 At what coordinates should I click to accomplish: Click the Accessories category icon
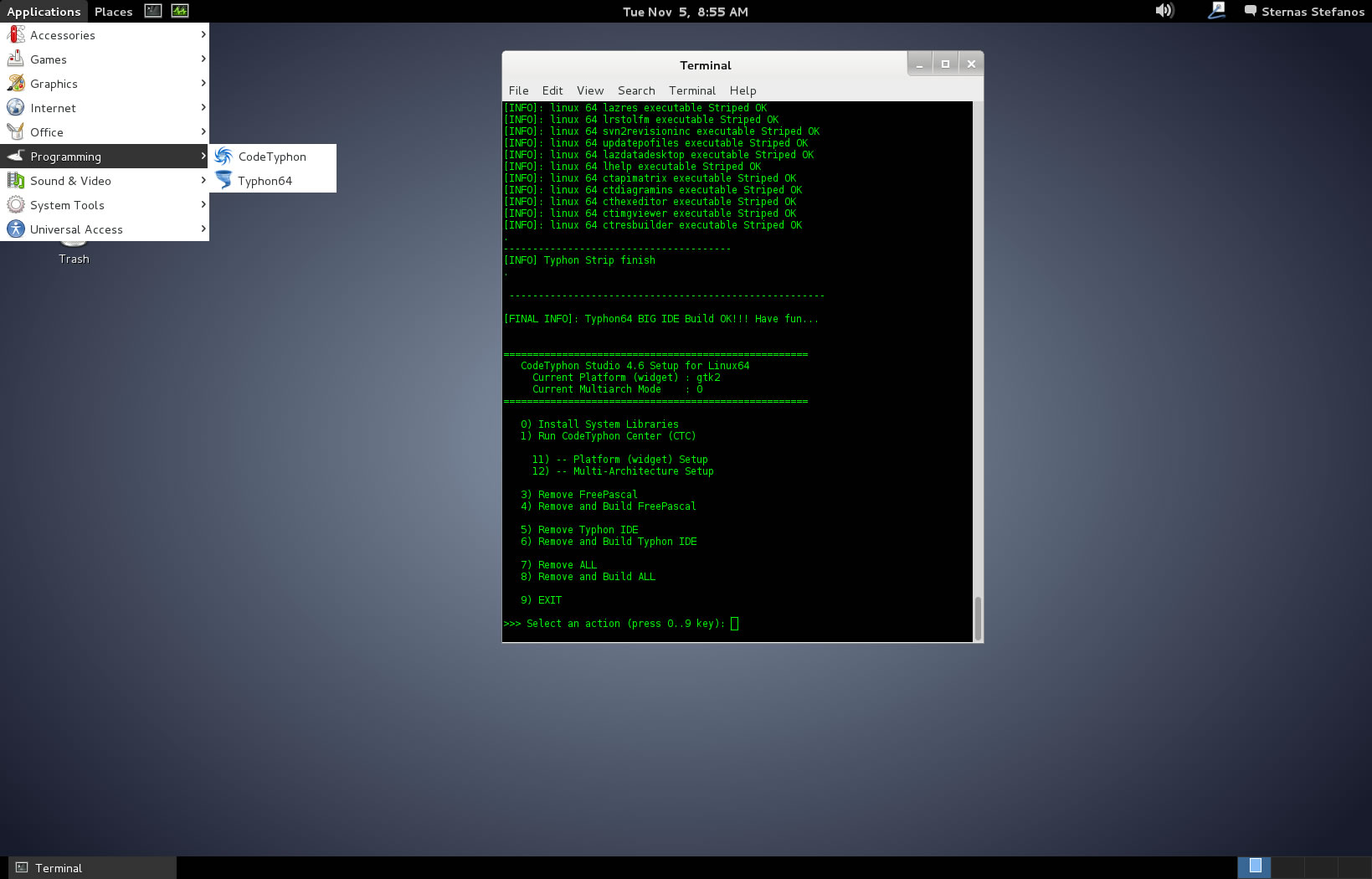(x=16, y=34)
